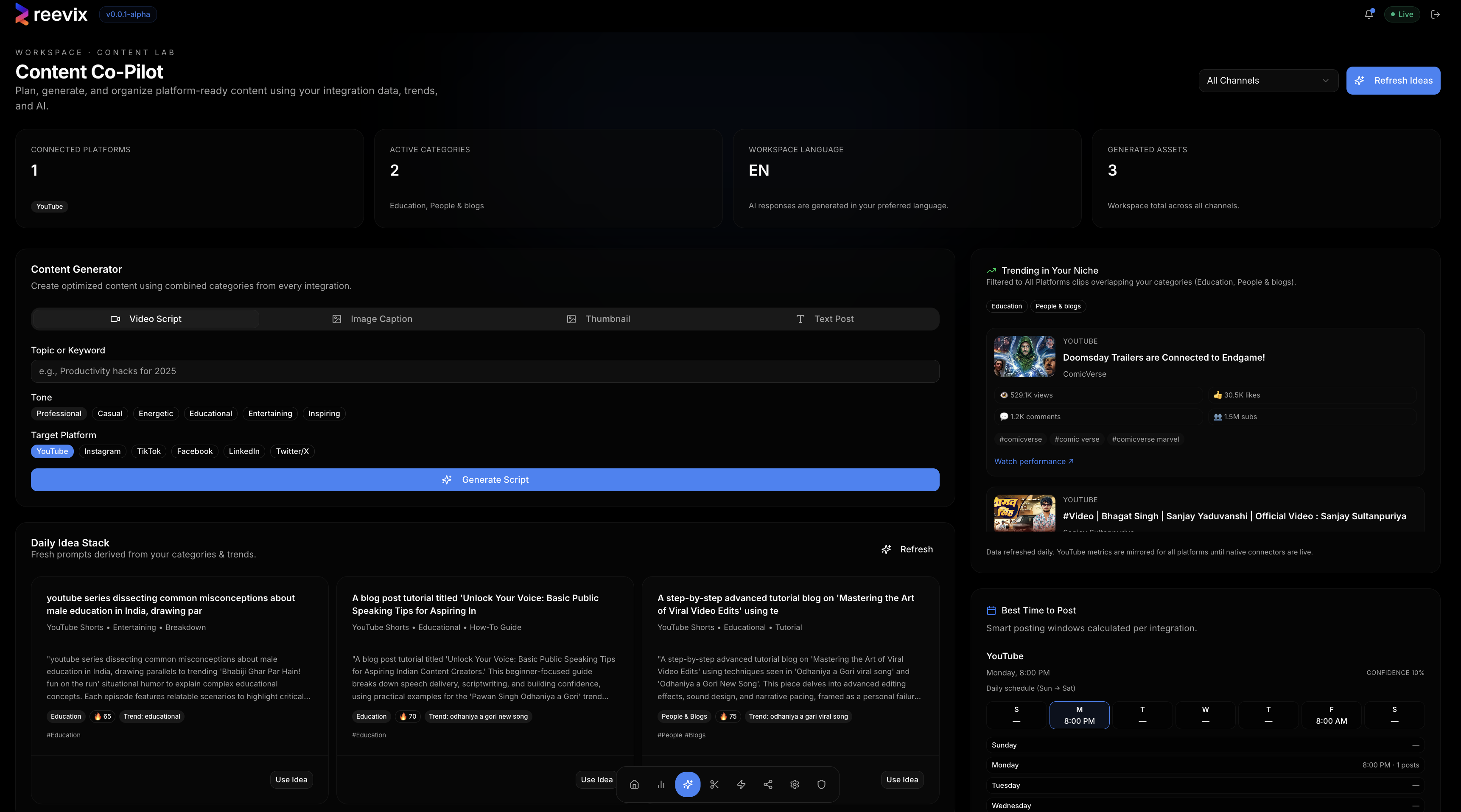Open the All Channels dropdown
The height and width of the screenshot is (812, 1461).
tap(1268, 80)
